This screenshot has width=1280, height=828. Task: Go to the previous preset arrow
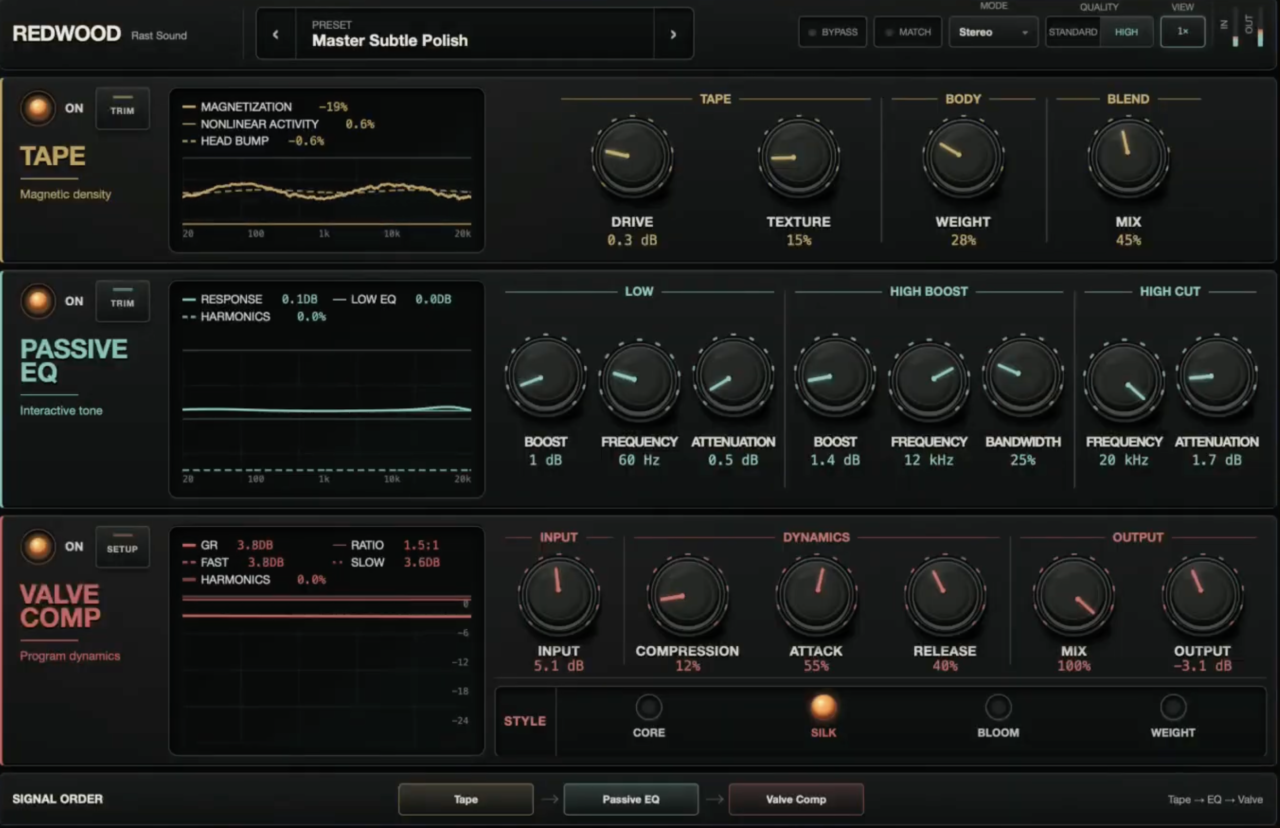tap(276, 34)
